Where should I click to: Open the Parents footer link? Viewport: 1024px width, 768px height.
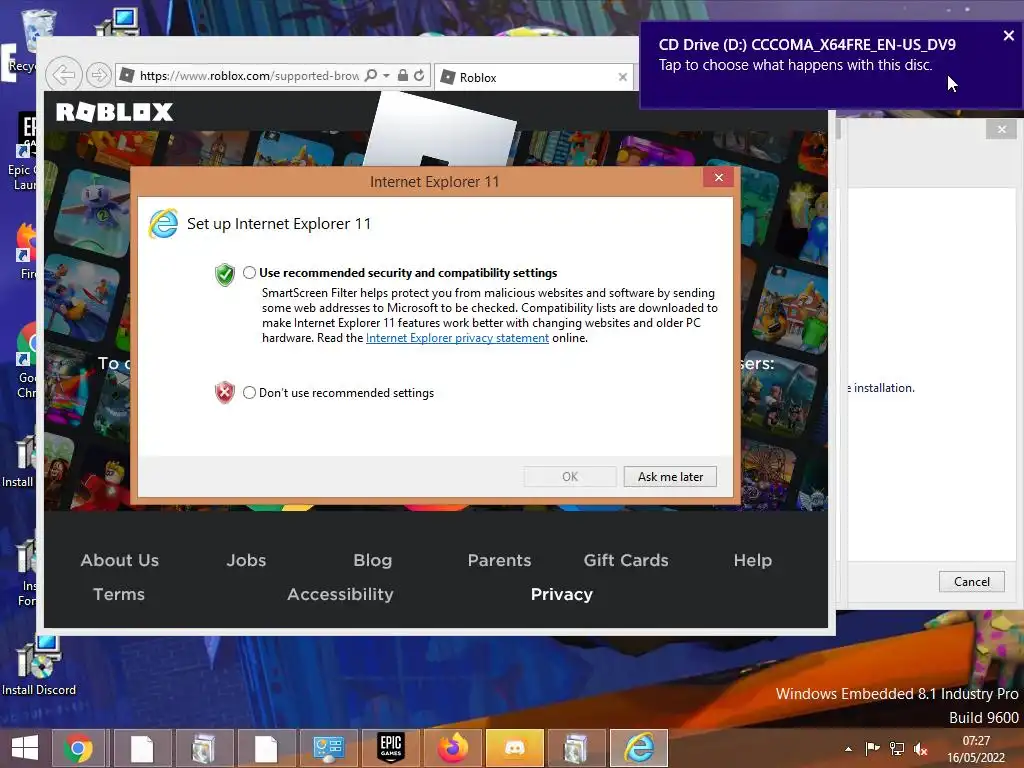coord(500,560)
